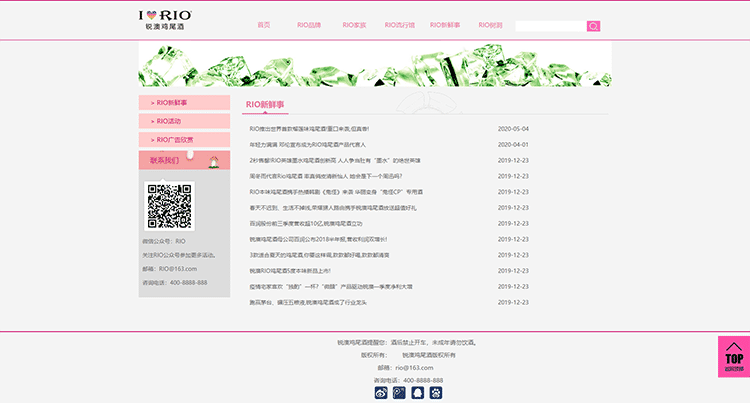The height and width of the screenshot is (403, 750).
Task: Focus the header search input field
Action: (551, 26)
